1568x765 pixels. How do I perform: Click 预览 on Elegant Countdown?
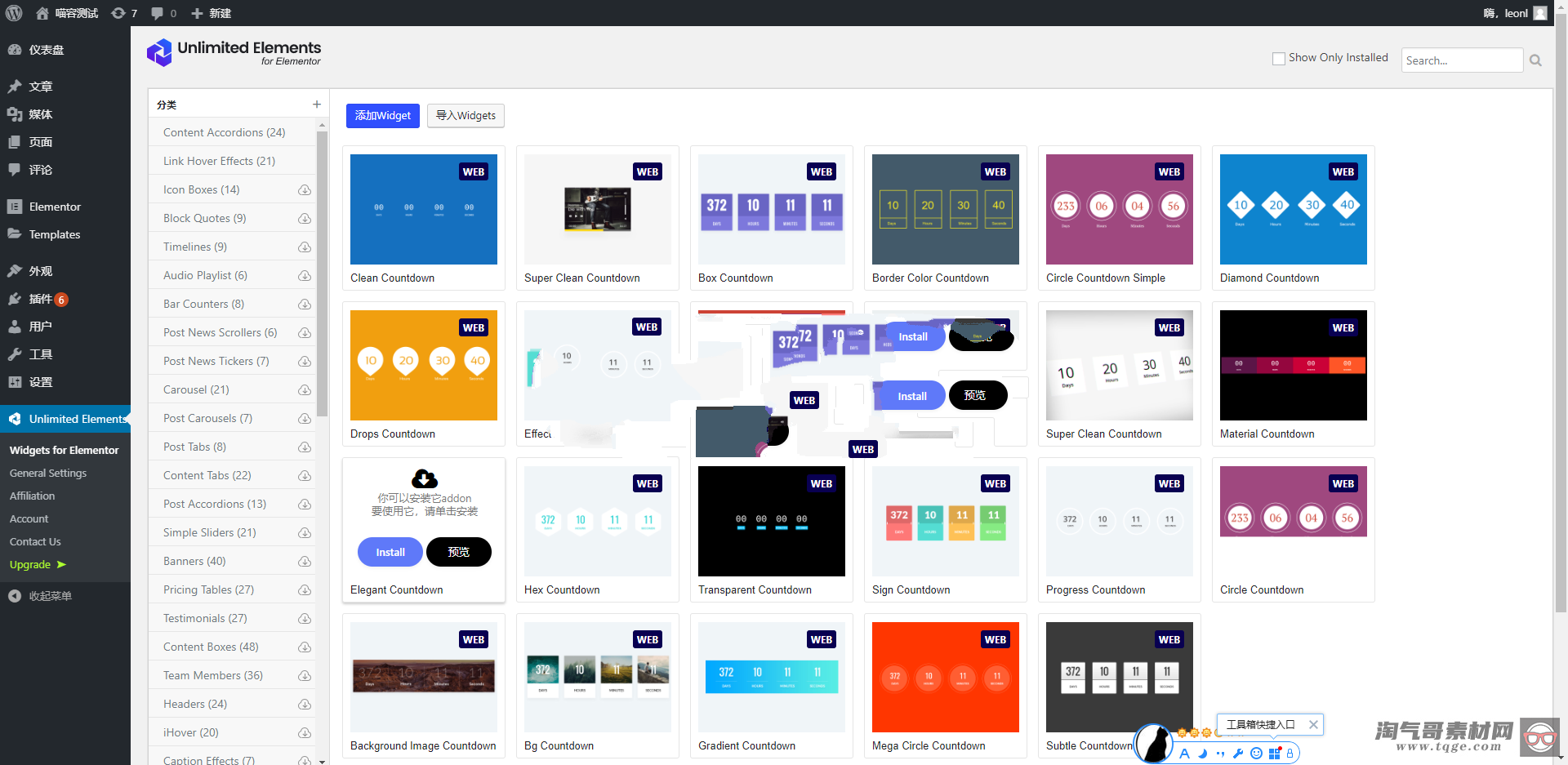click(x=459, y=552)
